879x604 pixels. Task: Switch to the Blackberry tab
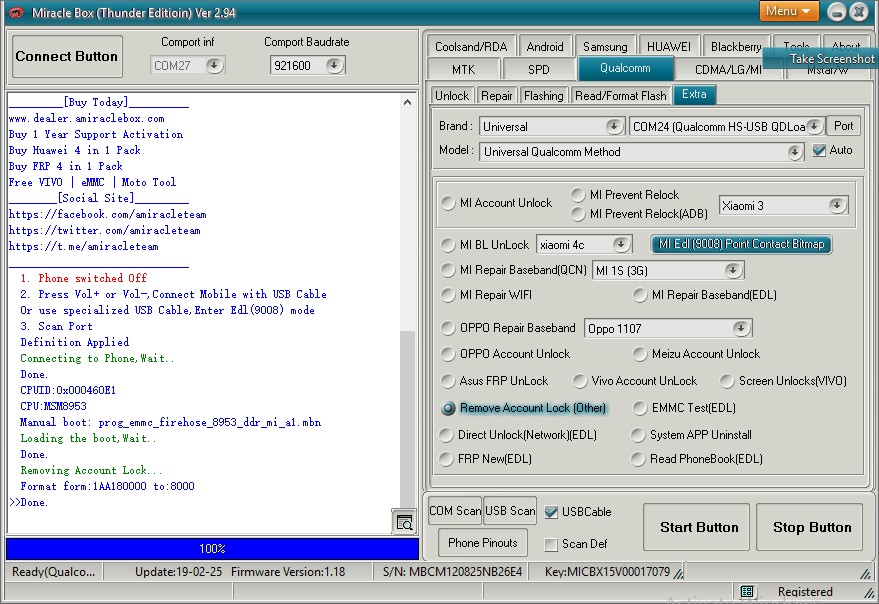735,47
